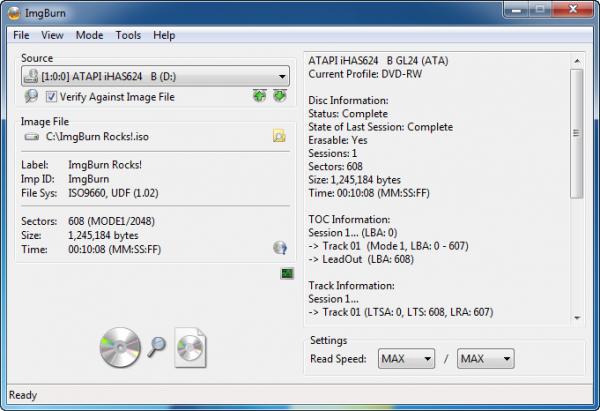Click the green down-arrow tray icon
The width and height of the screenshot is (600, 411).
click(x=280, y=96)
